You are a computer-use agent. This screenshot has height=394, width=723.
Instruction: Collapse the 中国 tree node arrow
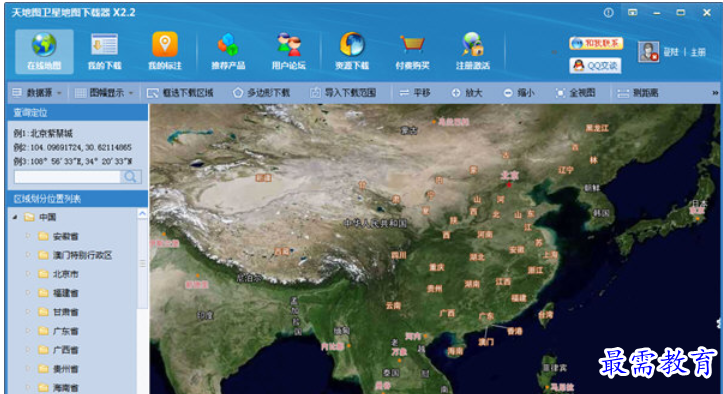15,217
